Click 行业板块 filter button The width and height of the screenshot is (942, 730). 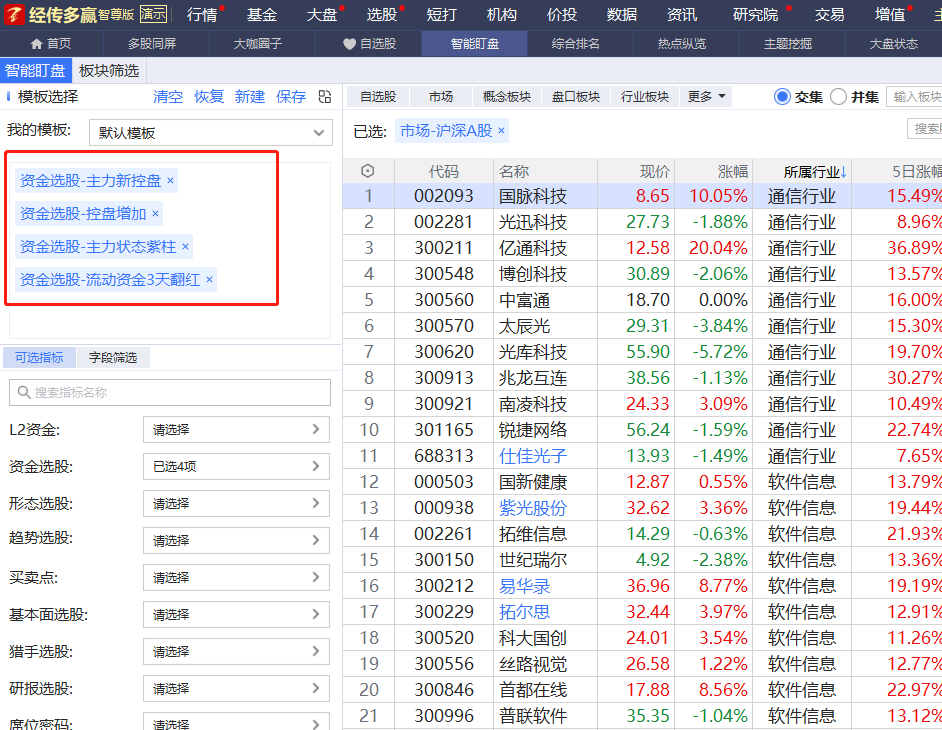[x=645, y=97]
